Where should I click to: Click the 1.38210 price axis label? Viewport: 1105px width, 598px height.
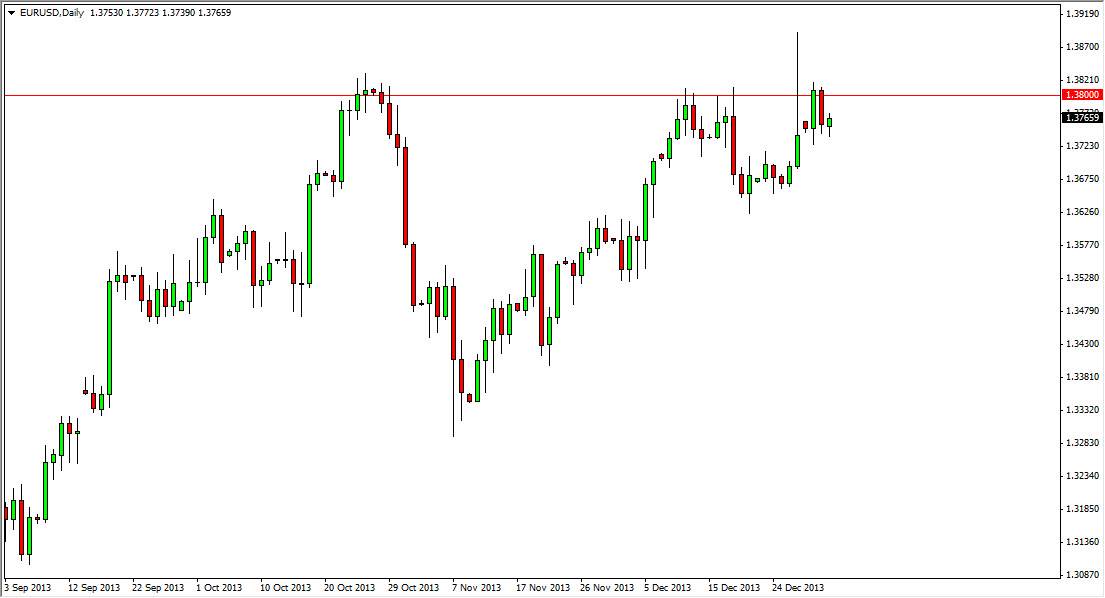pyautogui.click(x=1082, y=80)
